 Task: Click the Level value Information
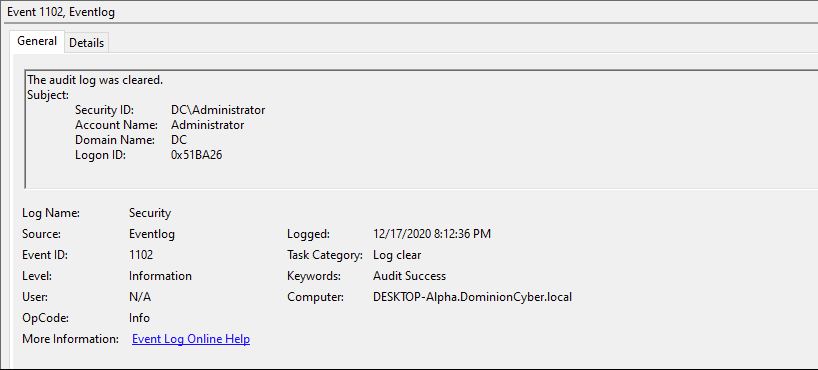[160, 276]
